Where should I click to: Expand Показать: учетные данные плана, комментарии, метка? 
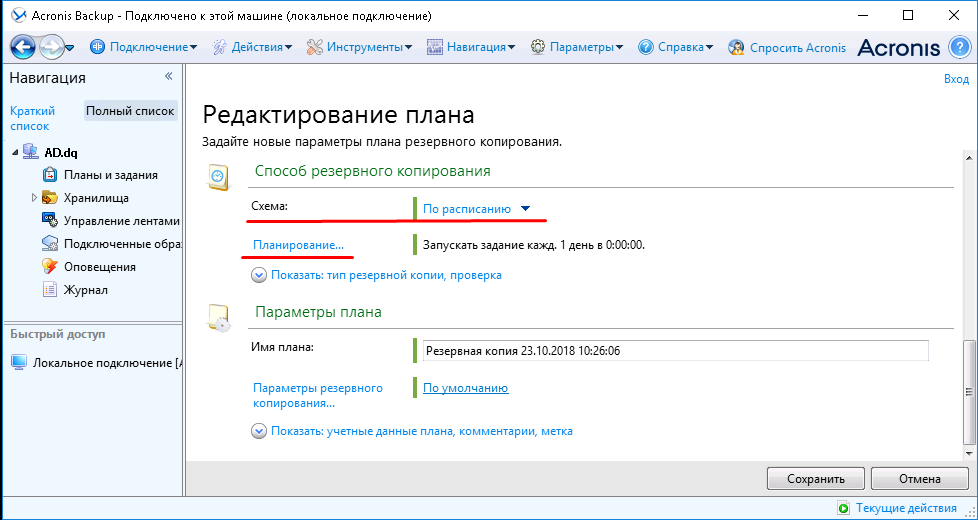pyautogui.click(x=412, y=431)
